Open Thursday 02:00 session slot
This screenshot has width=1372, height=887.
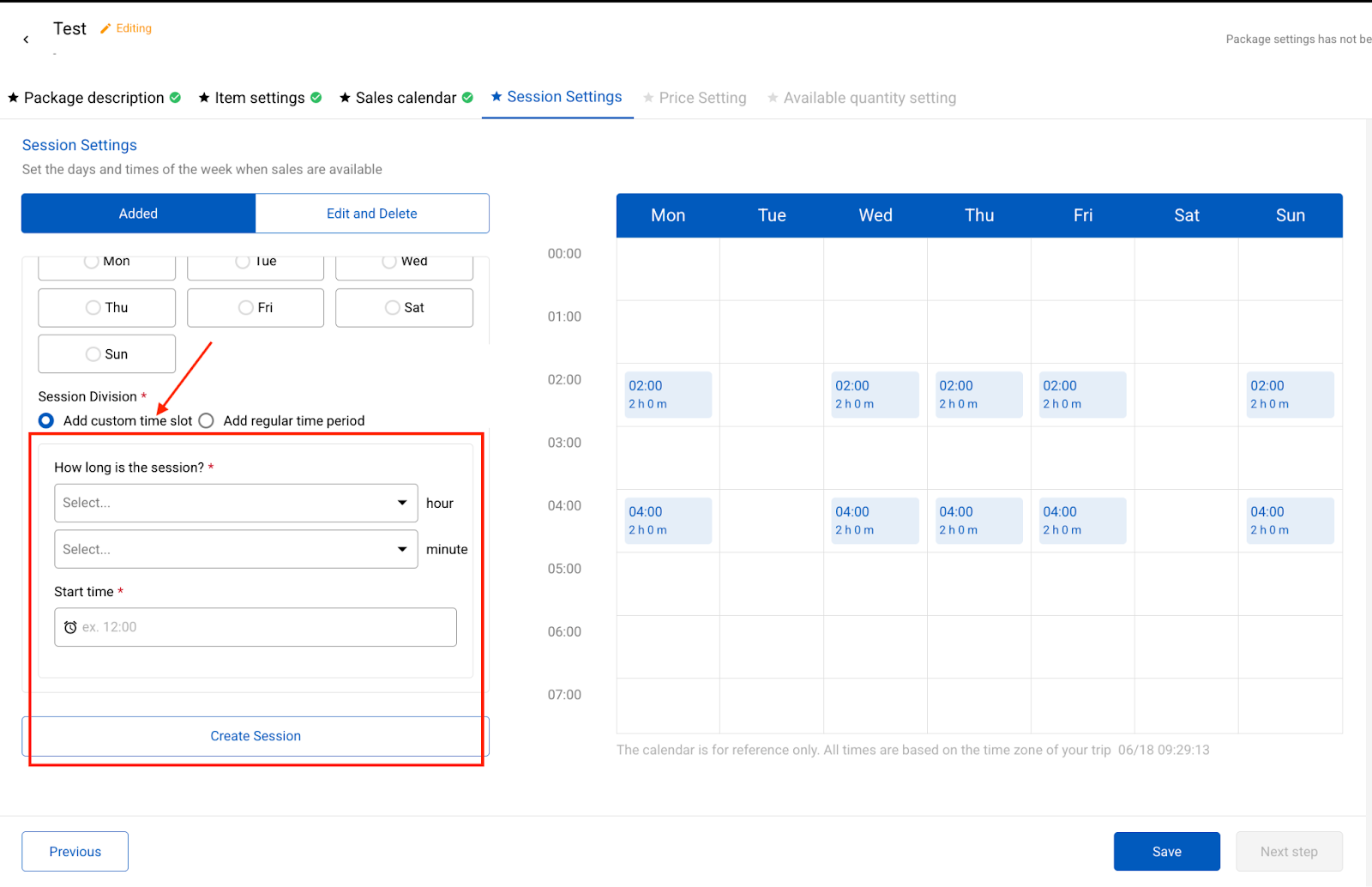click(979, 395)
